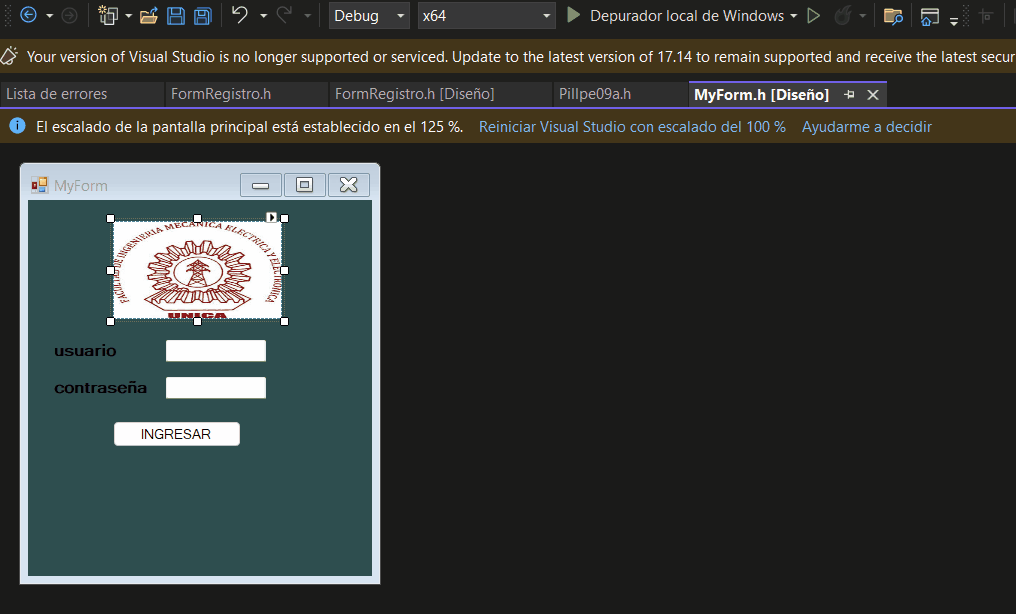Open the Navigate Backward history dropdown arrow

[x=49, y=16]
